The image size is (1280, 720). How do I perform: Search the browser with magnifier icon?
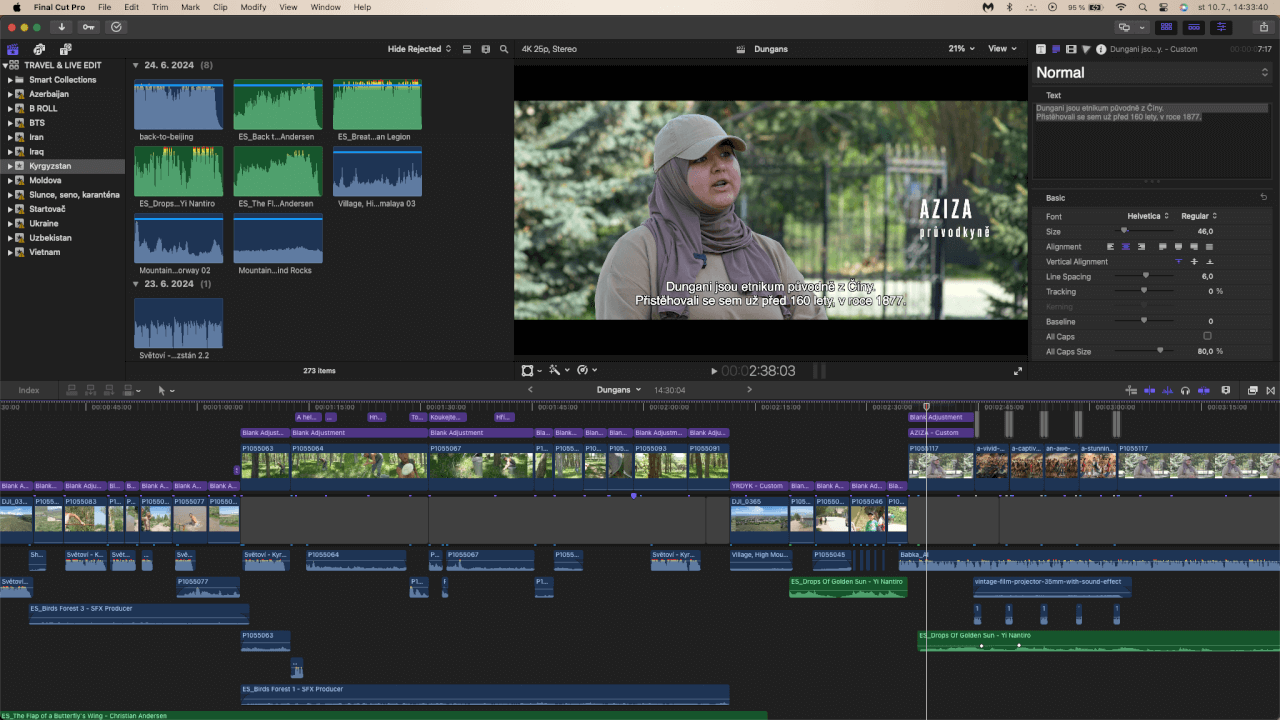504,49
